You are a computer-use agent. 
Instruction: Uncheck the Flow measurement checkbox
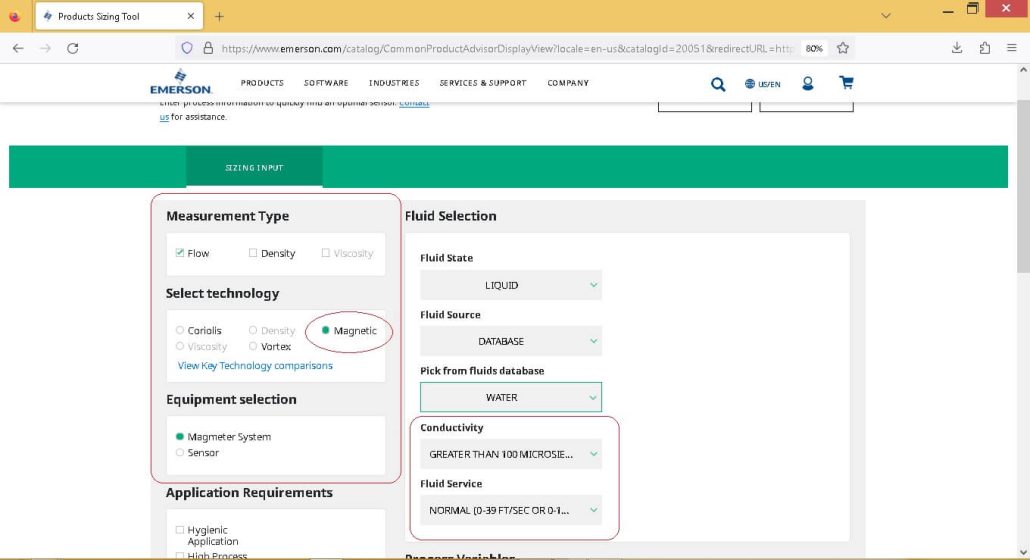179,253
